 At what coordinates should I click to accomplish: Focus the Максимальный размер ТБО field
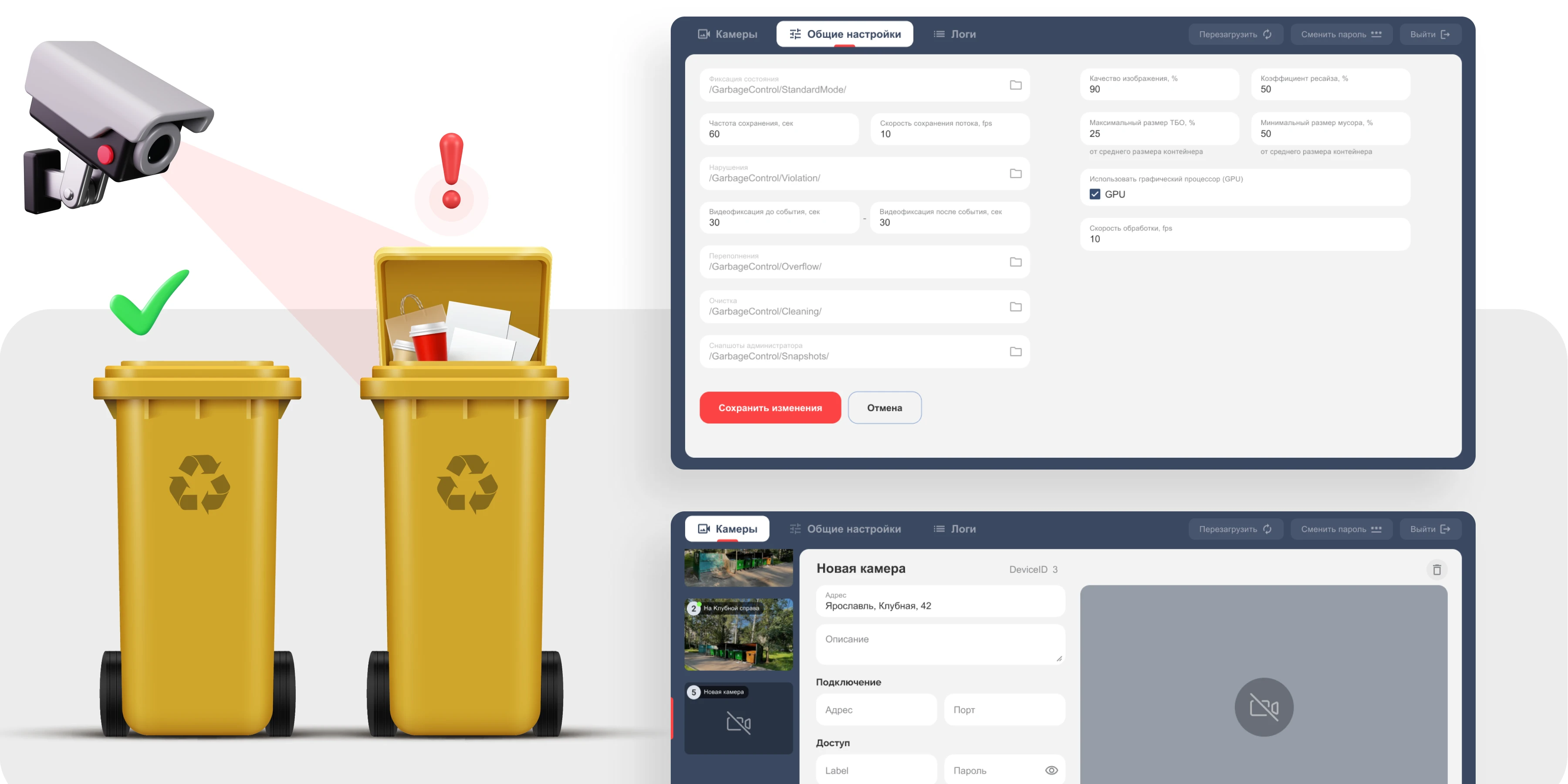(1159, 128)
